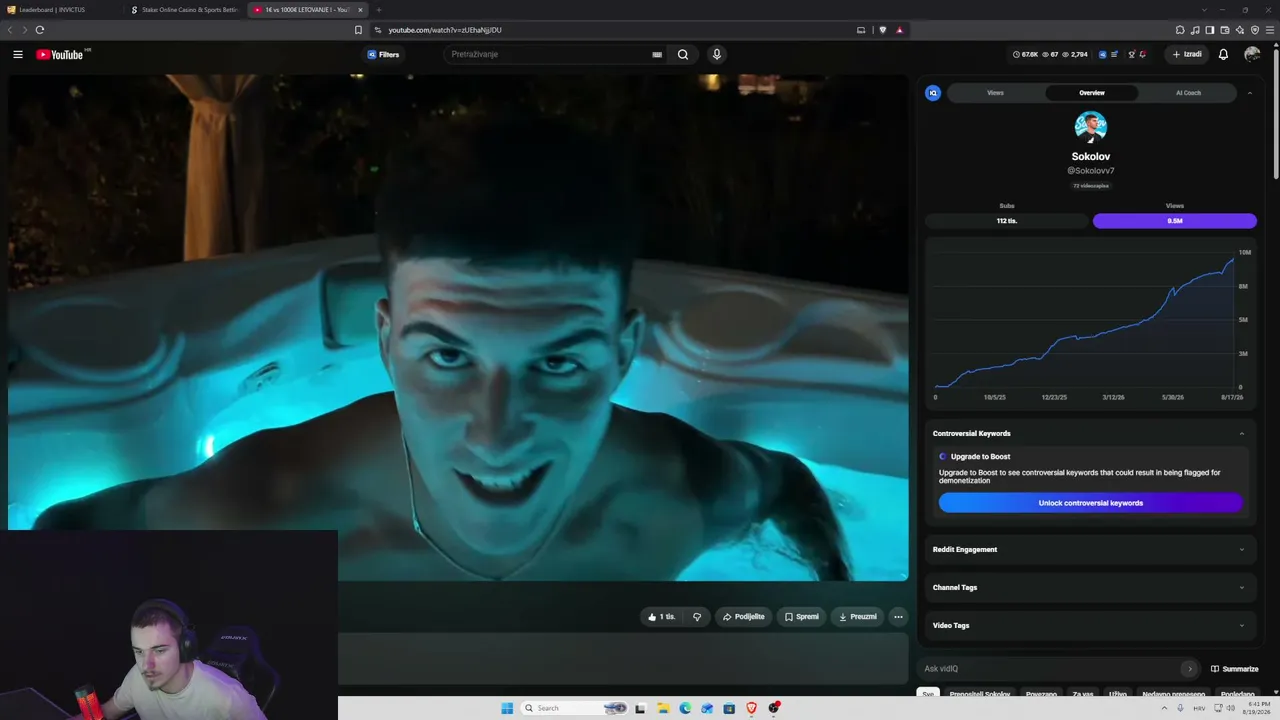The height and width of the screenshot is (720, 1280).
Task: Open the taskbar clock and date
Action: [x=1257, y=708]
